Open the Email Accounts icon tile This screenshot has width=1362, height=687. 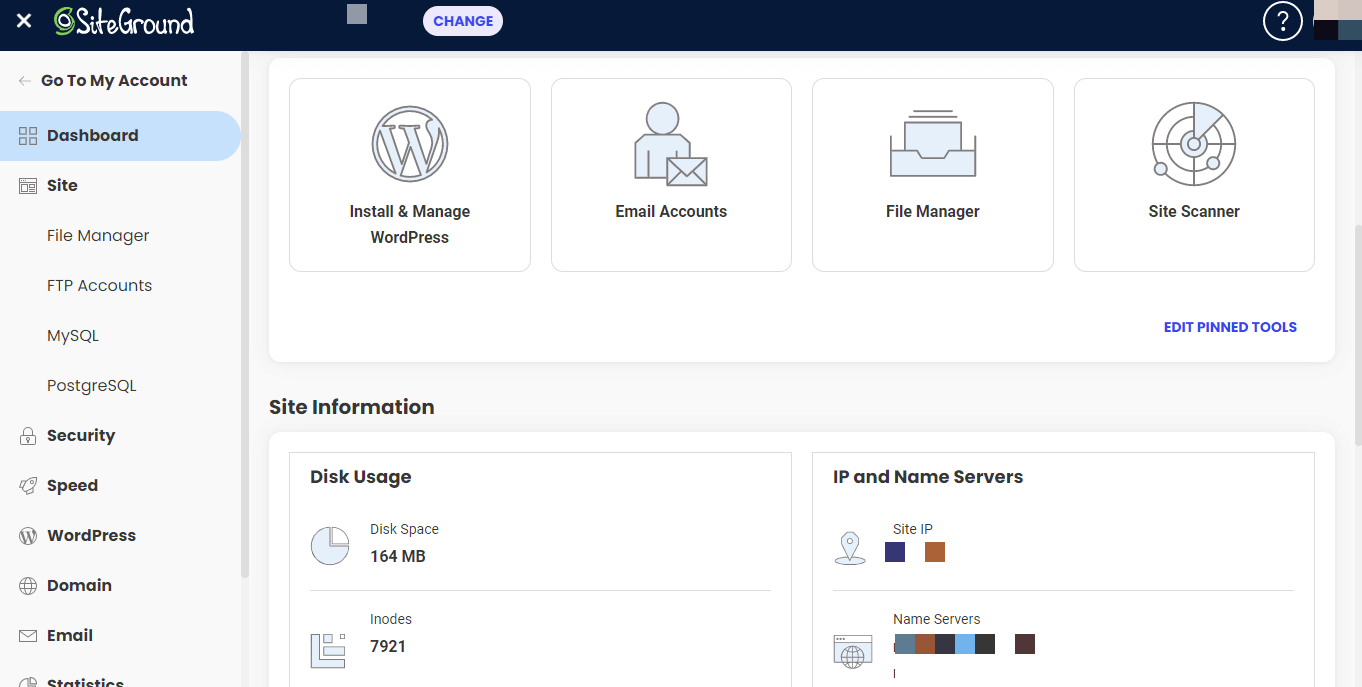(671, 144)
